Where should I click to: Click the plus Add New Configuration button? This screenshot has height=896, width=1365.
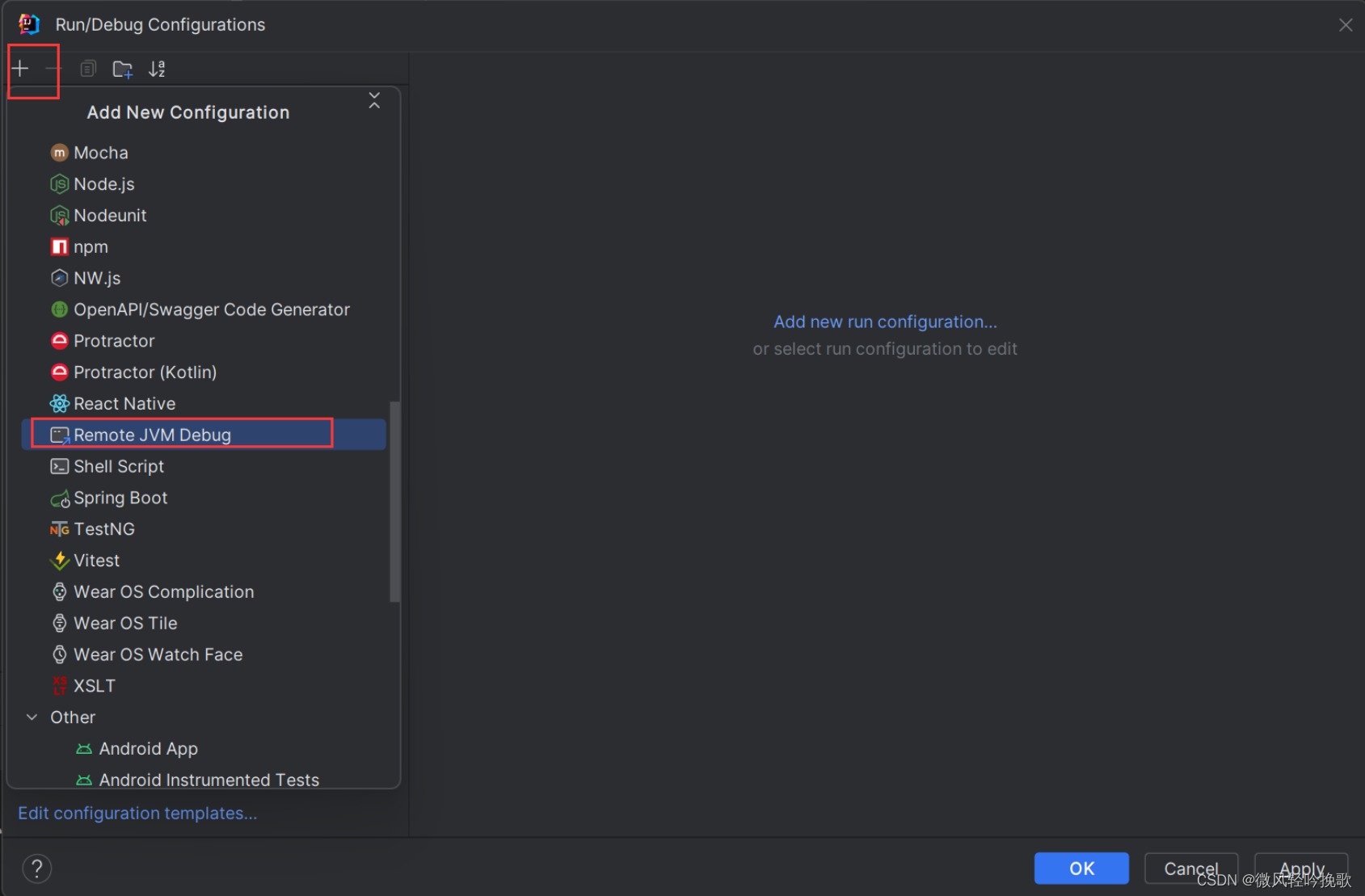pos(21,69)
